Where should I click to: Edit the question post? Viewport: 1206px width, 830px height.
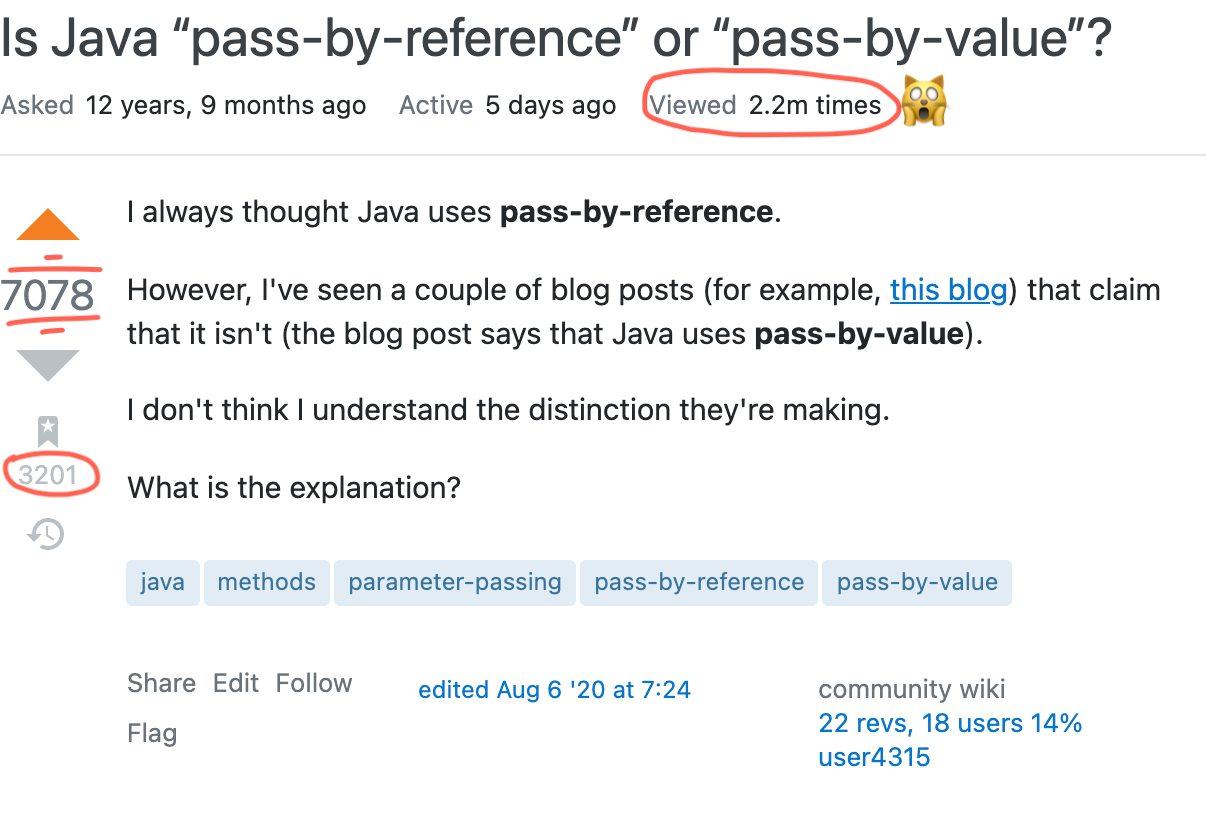click(x=236, y=683)
